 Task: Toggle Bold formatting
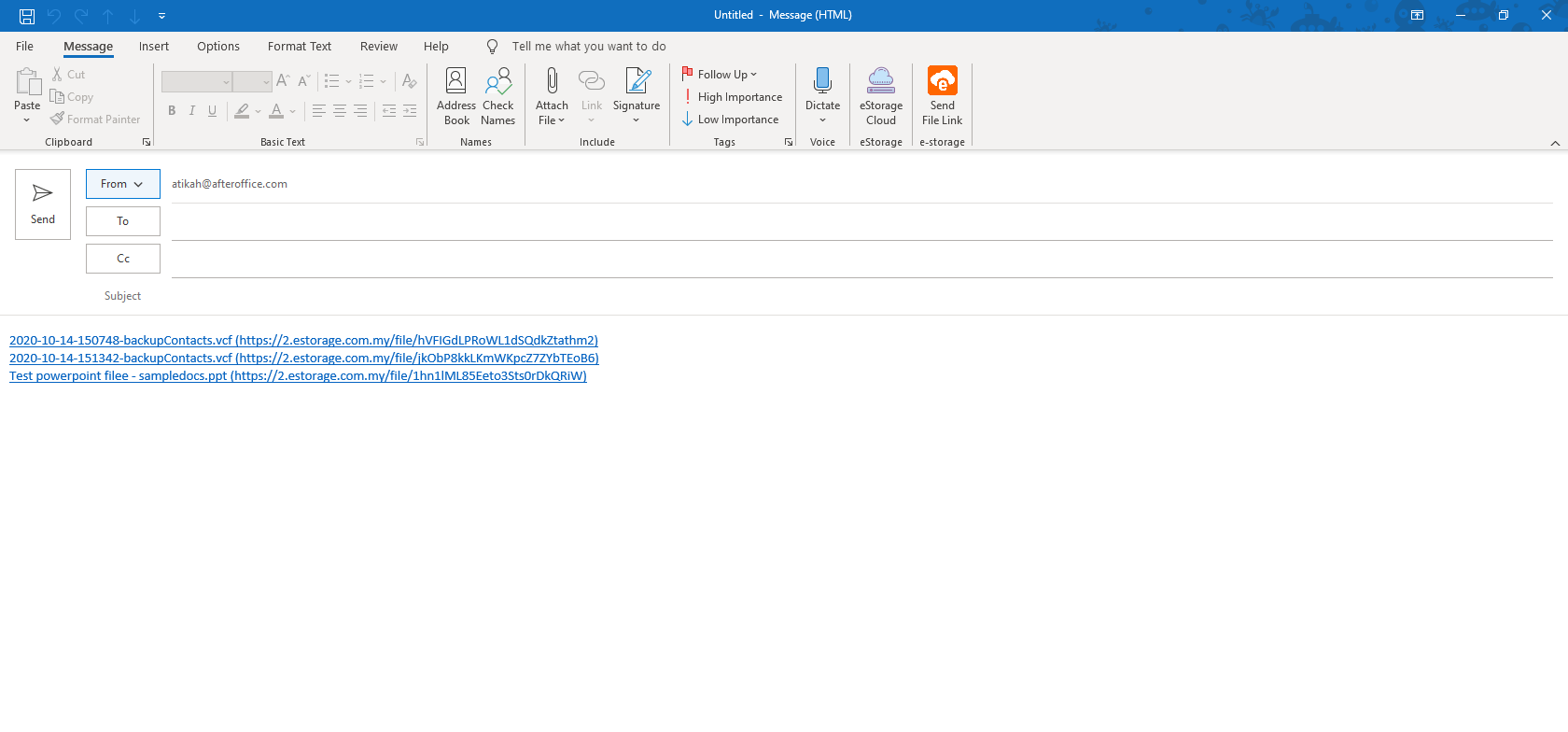[x=172, y=111]
